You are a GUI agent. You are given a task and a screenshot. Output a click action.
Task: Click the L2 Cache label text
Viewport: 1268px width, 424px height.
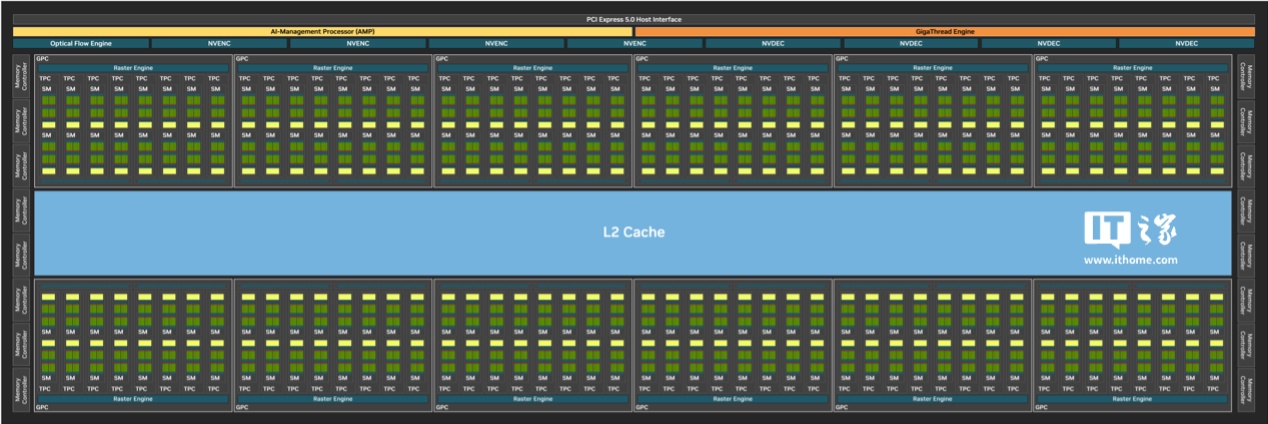point(633,232)
